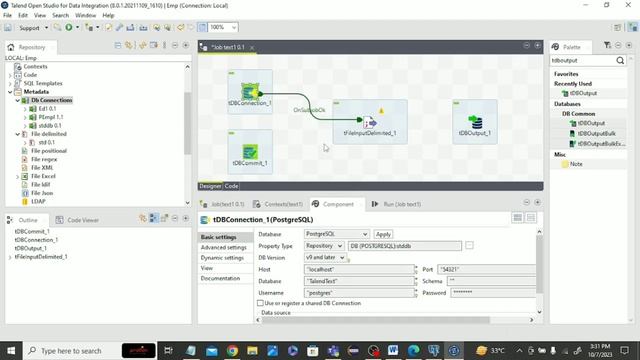The height and width of the screenshot is (360, 640).
Task: Select tDBCommit_1 in the Outline
Action: tap(32, 231)
